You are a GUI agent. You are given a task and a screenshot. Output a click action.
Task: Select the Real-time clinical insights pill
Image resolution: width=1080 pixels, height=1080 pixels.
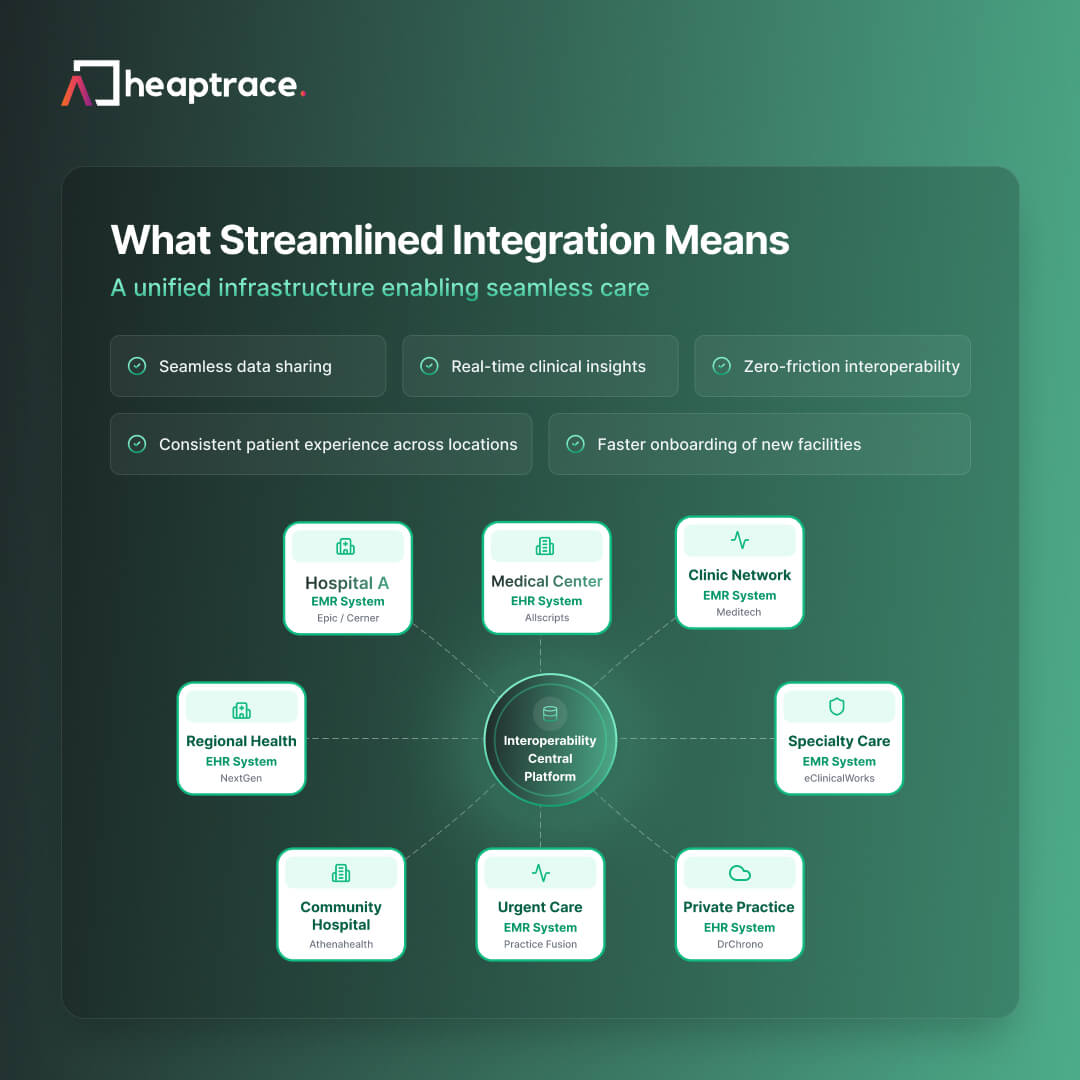(x=540, y=366)
